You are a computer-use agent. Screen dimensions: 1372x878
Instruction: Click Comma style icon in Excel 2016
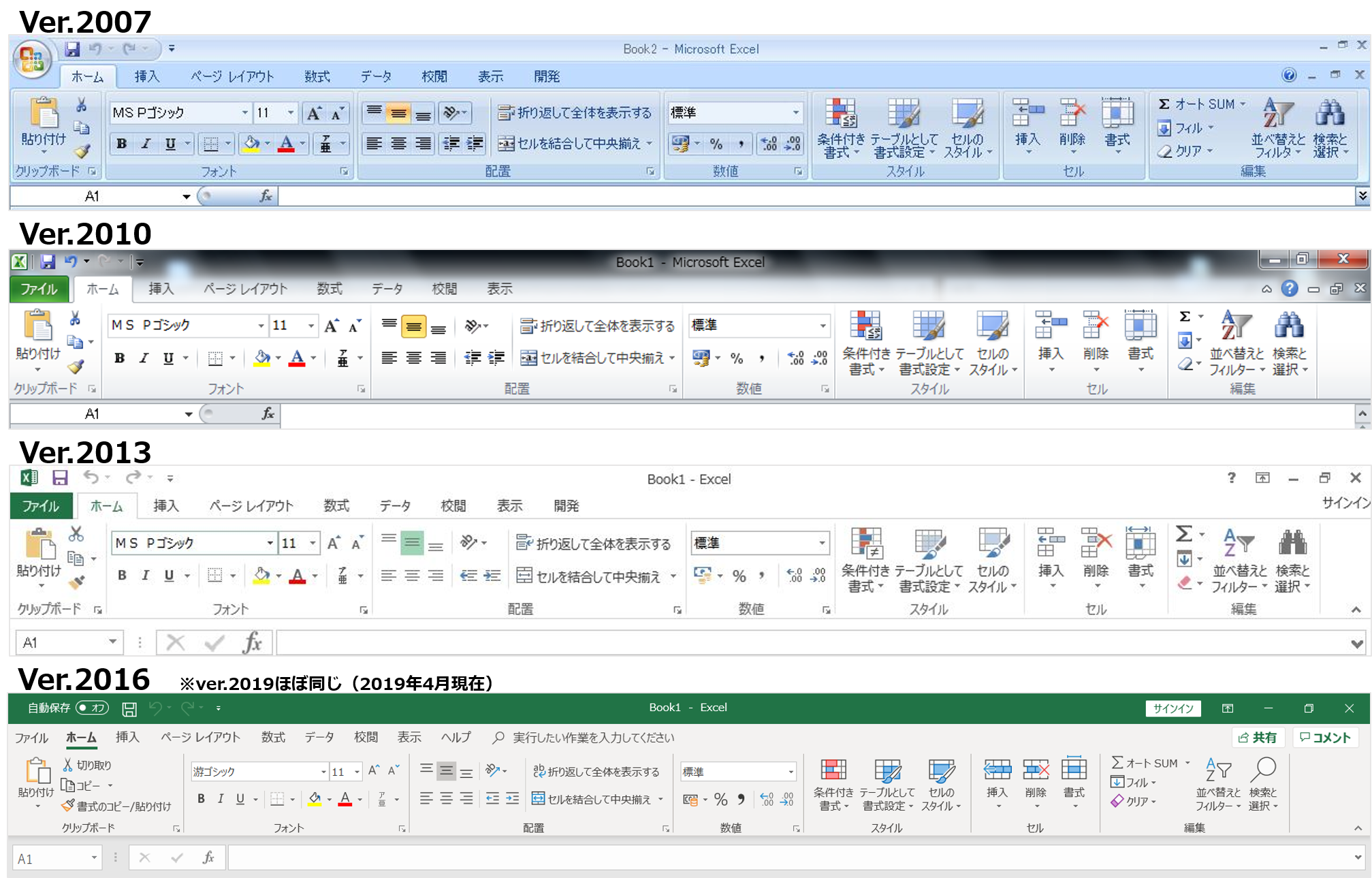(x=741, y=798)
